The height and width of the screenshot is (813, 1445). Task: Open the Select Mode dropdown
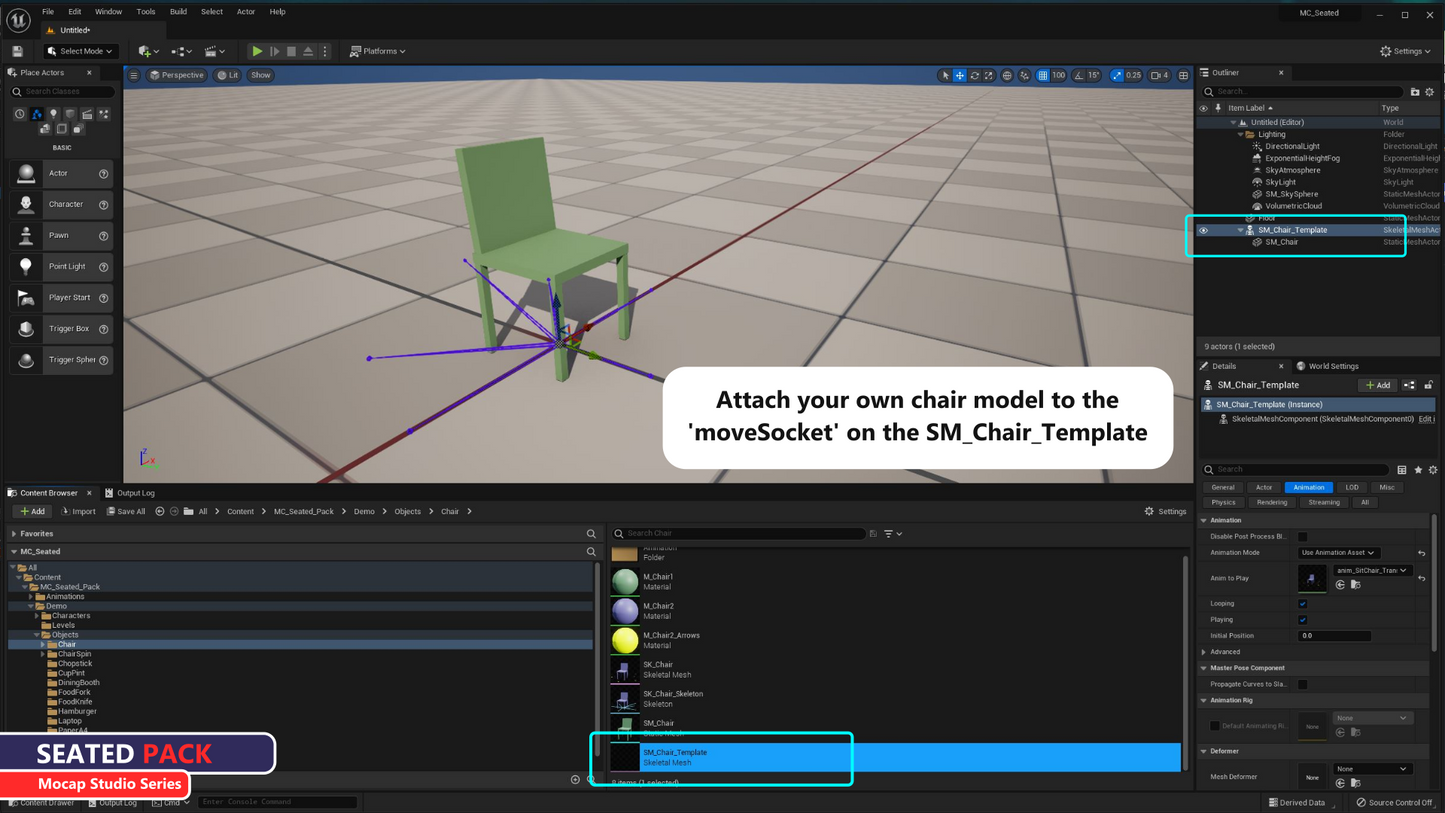80,51
